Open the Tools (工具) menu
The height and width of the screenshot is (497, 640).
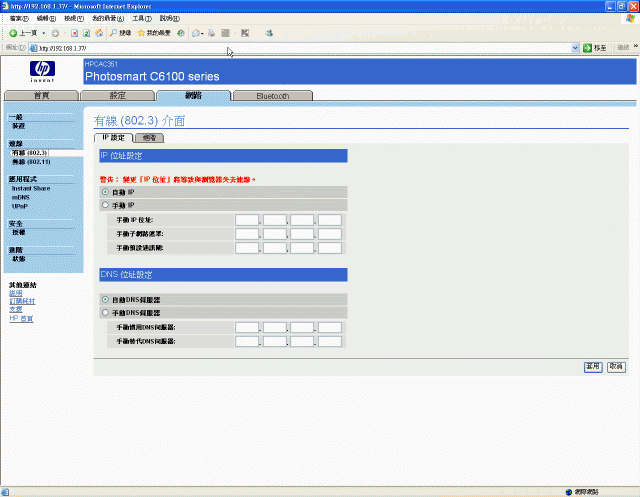(142, 18)
